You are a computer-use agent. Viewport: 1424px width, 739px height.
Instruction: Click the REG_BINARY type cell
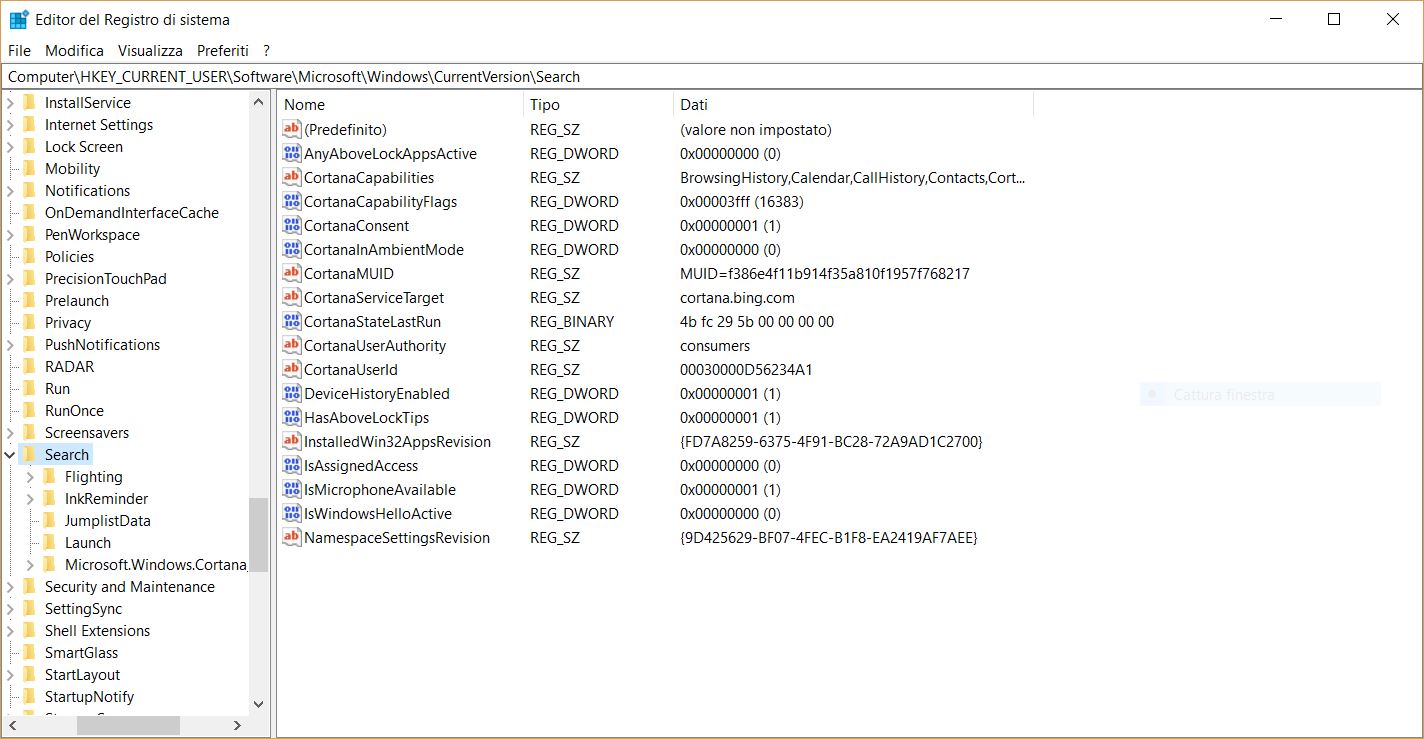(572, 321)
